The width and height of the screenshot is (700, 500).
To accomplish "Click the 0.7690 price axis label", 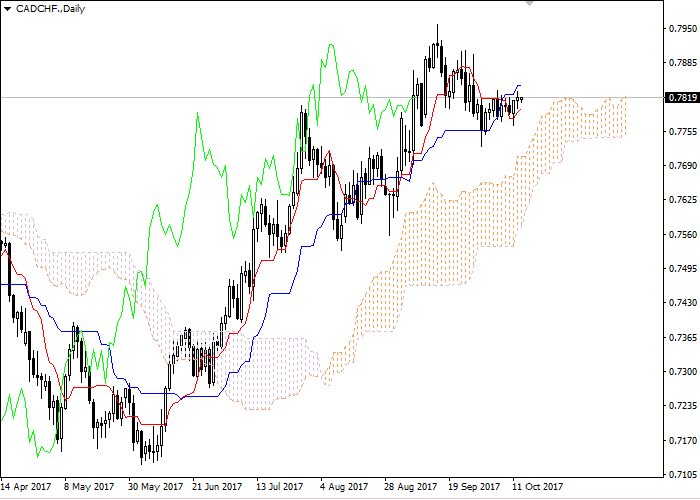I will click(x=682, y=166).
